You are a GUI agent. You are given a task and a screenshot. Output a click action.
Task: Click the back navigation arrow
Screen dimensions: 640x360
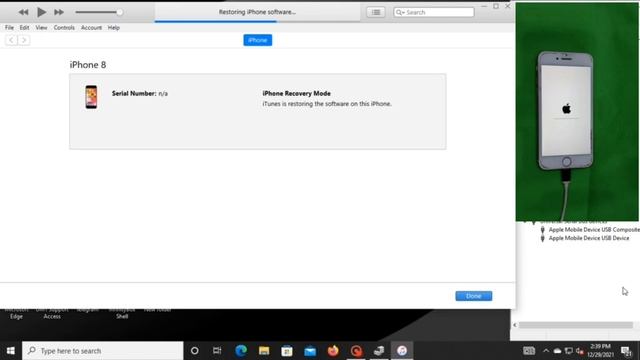11,40
